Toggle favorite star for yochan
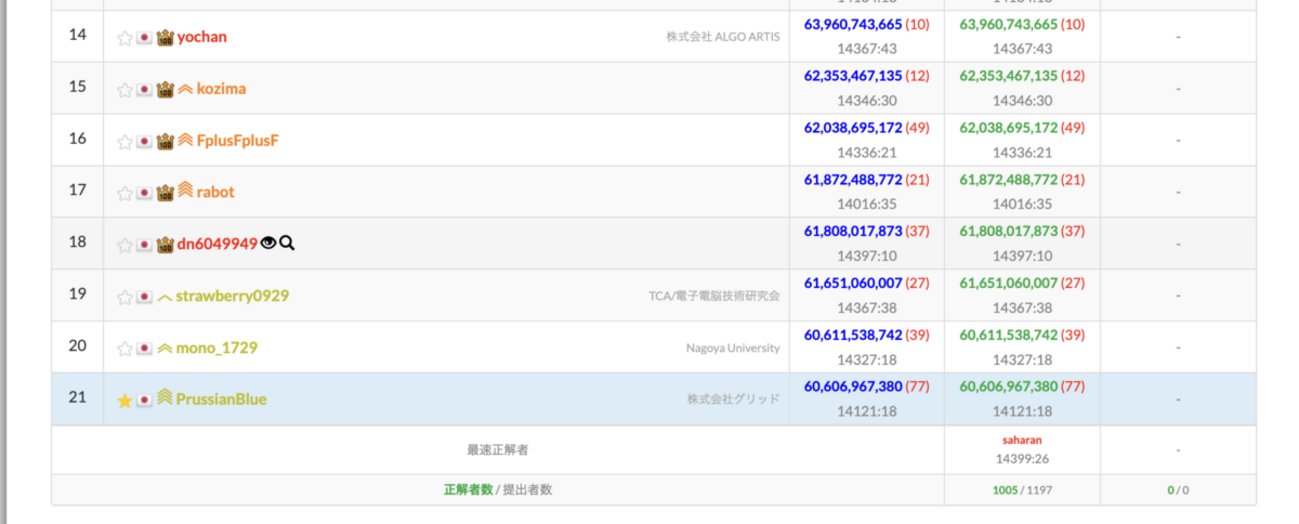1299x524 pixels. pos(124,38)
